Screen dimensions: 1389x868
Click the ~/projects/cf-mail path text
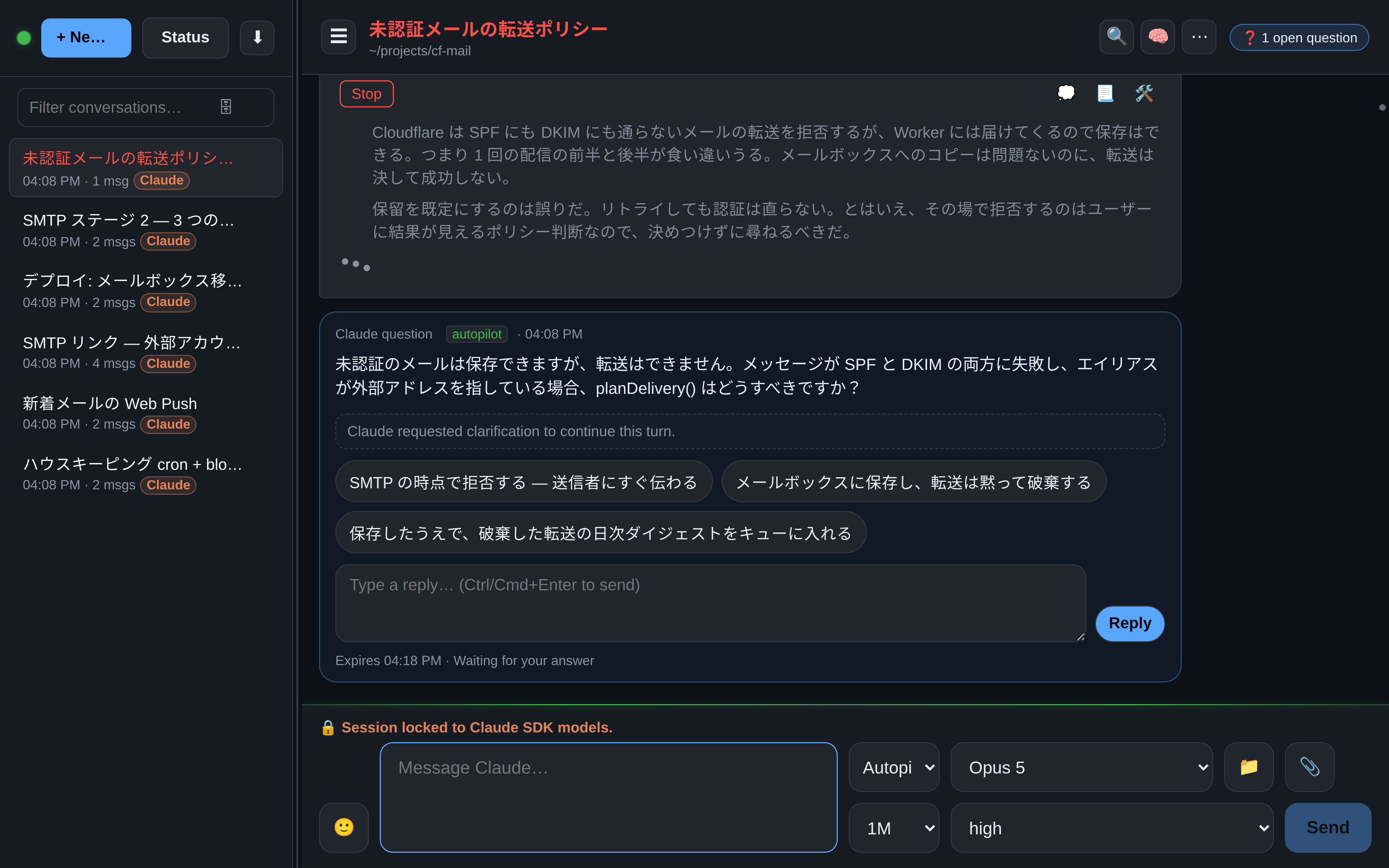pos(420,51)
